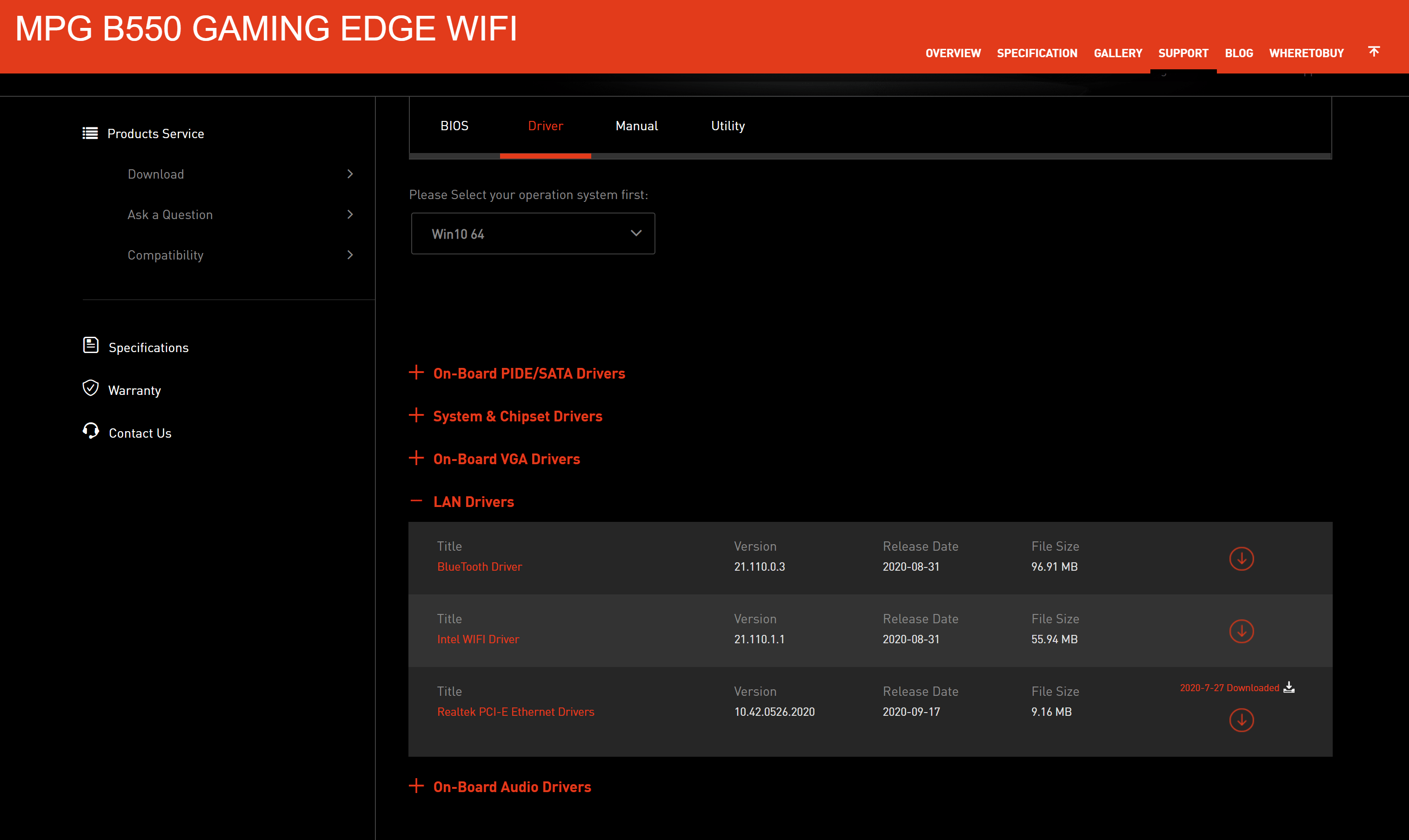Click the Products Service list icon
Image resolution: width=1409 pixels, height=840 pixels.
point(91,133)
